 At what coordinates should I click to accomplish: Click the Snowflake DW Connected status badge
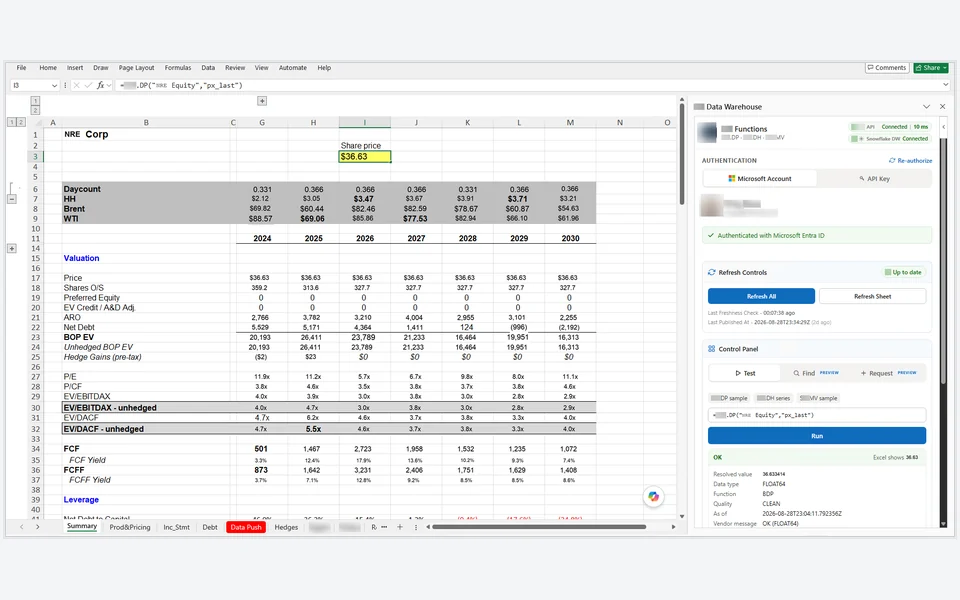click(x=890, y=139)
